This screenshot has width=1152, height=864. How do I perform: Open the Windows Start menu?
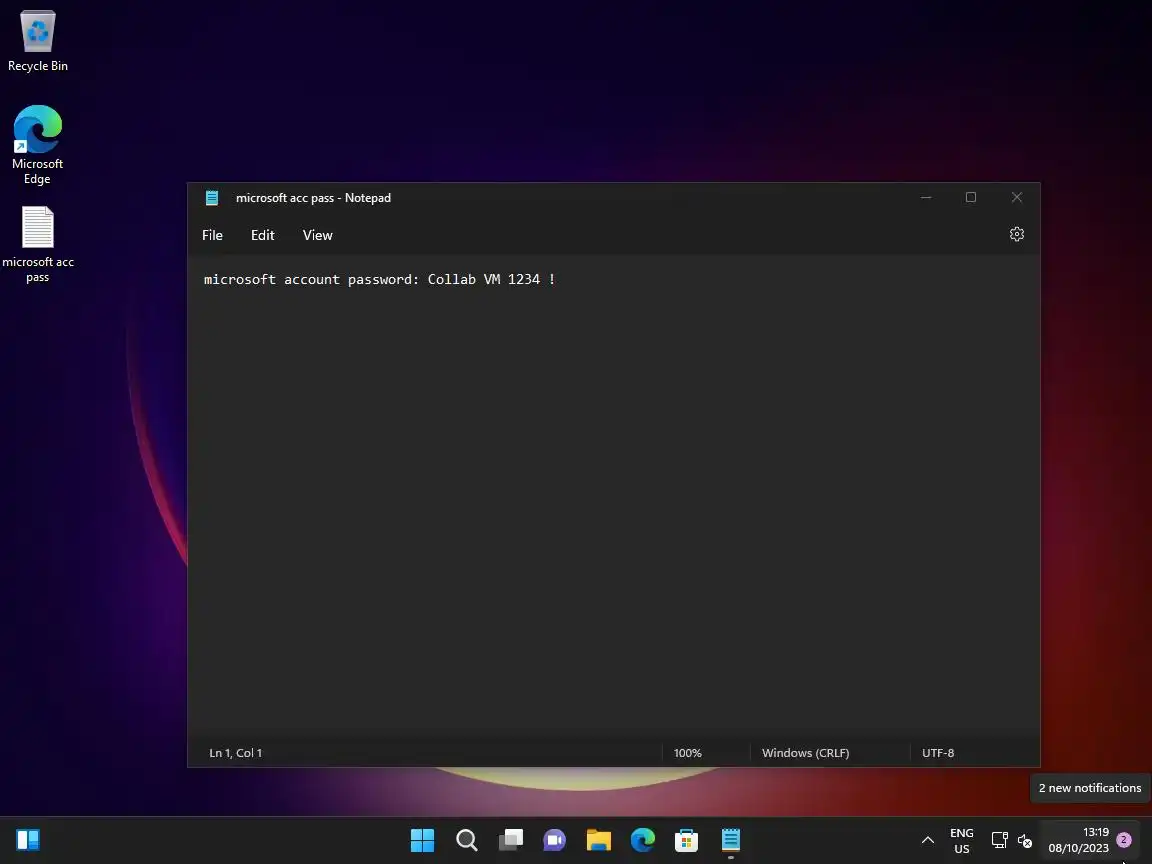[x=422, y=840]
